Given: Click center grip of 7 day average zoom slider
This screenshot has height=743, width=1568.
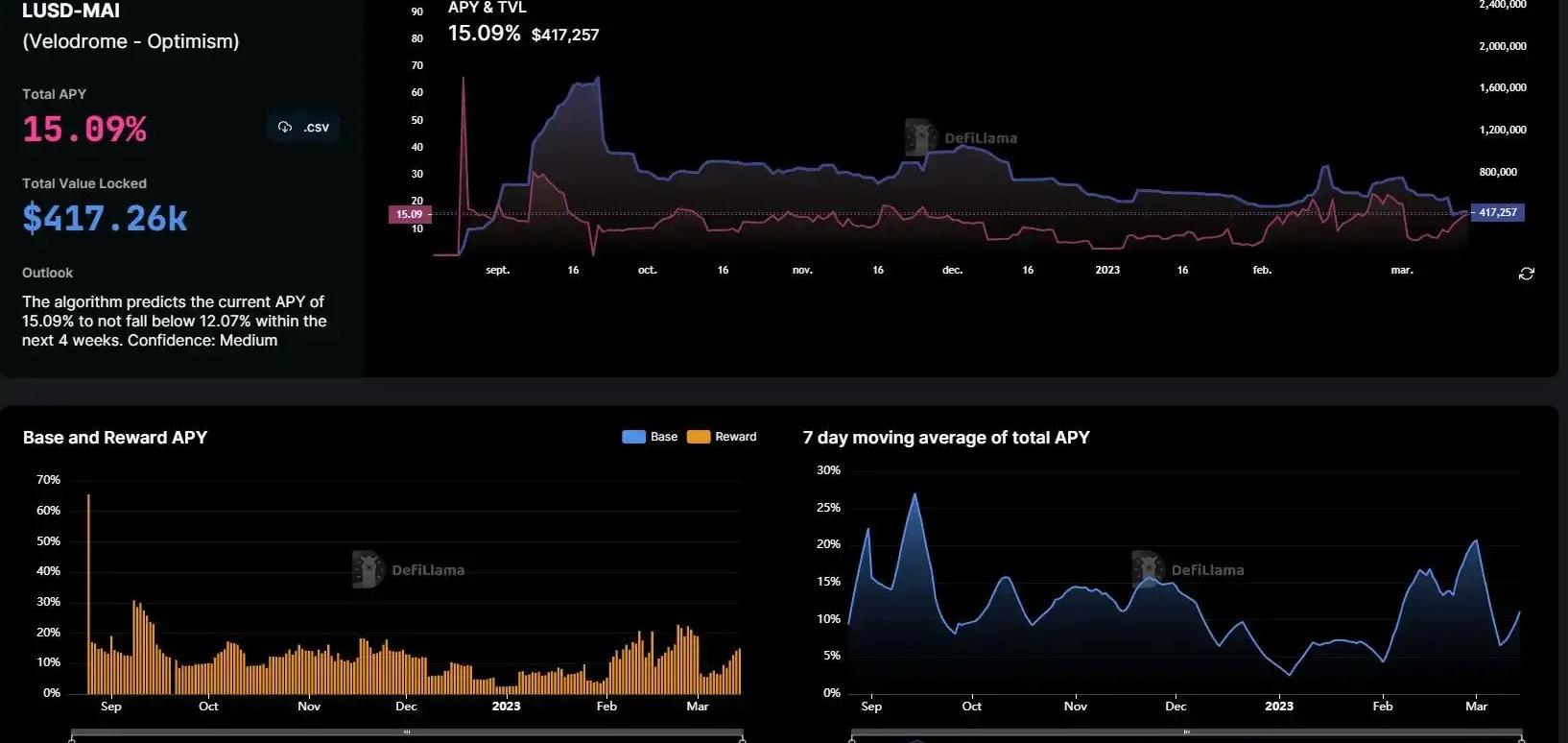Looking at the screenshot, I should pyautogui.click(x=1187, y=732).
